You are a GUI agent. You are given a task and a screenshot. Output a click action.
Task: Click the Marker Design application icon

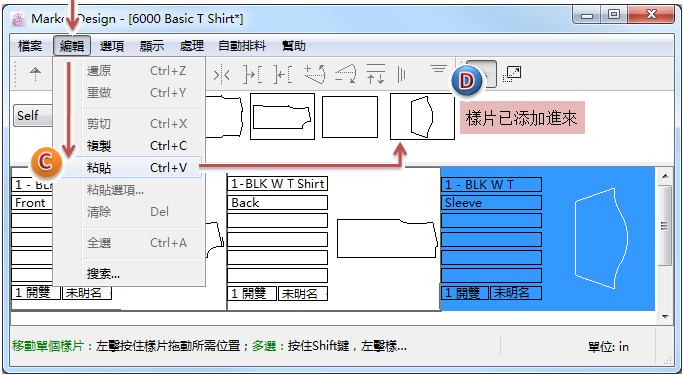(x=18, y=19)
